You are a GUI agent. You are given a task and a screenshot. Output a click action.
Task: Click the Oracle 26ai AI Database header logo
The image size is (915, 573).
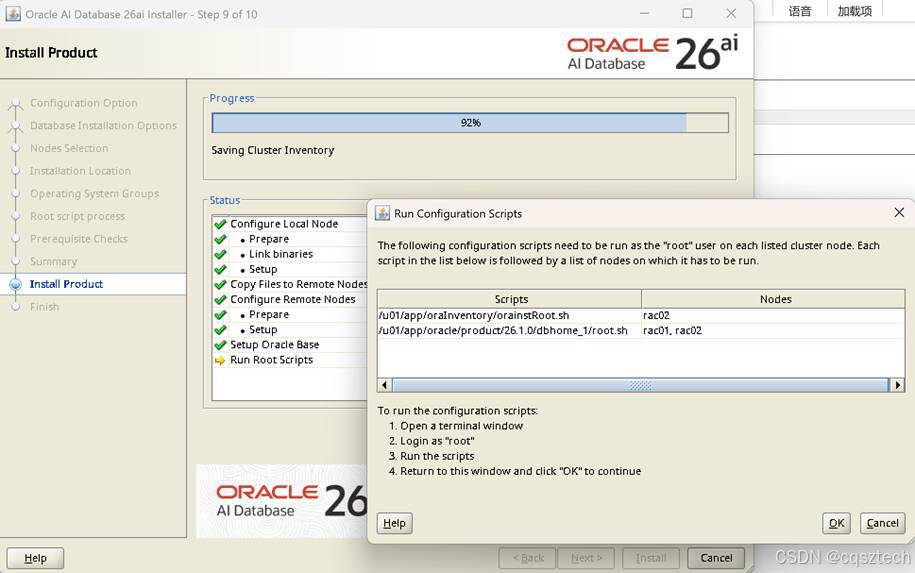(652, 53)
